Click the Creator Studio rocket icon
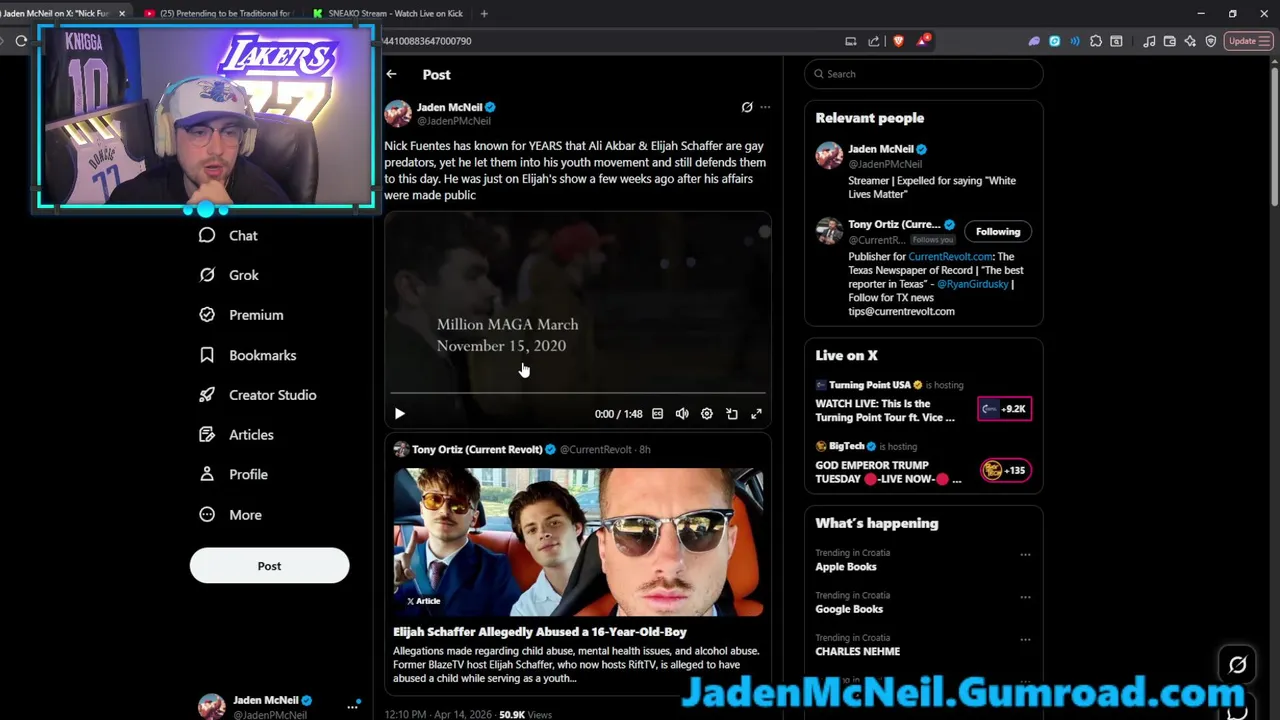The width and height of the screenshot is (1280, 720). [207, 395]
